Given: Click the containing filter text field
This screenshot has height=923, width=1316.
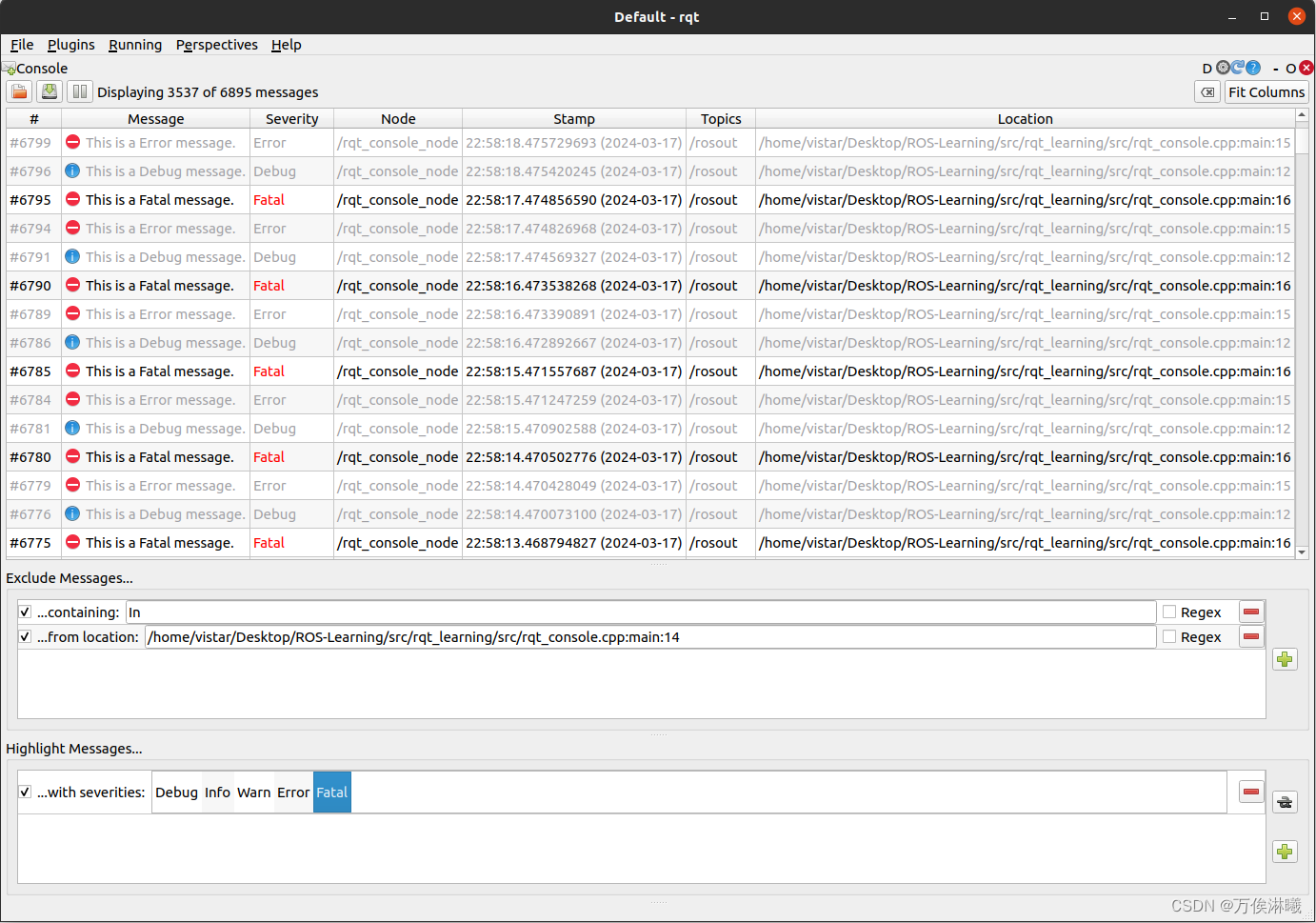Looking at the screenshot, I should [x=641, y=612].
